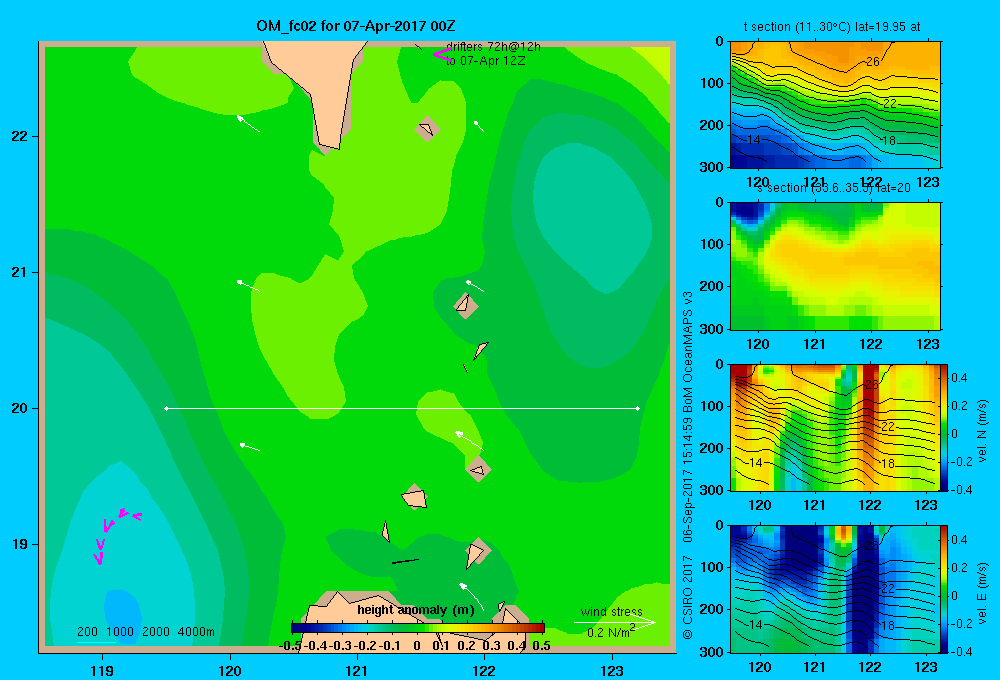
Task: Click the 't section (11..30°C) lat=19.95' title
Action: (832, 27)
